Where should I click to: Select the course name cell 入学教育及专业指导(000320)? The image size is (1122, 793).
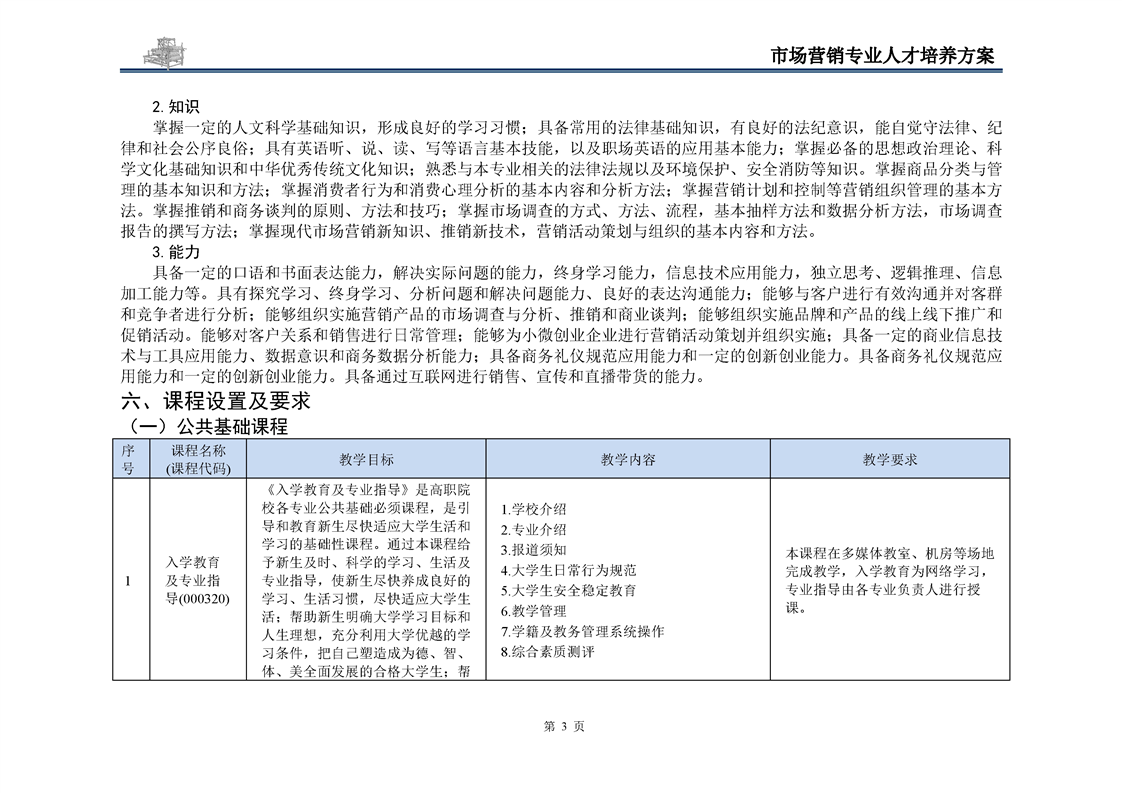(198, 580)
